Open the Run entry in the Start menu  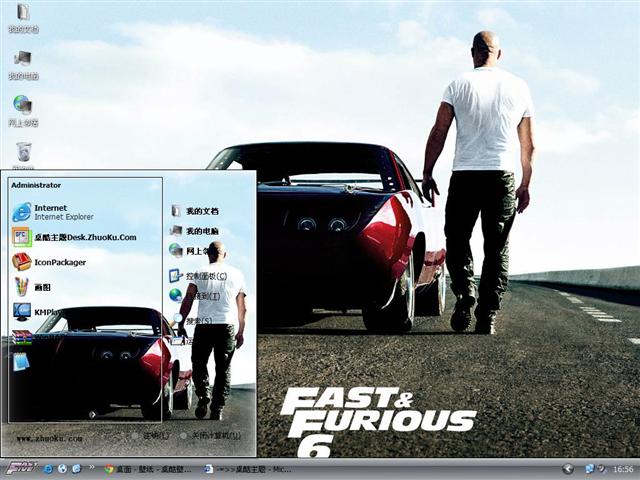(181, 341)
